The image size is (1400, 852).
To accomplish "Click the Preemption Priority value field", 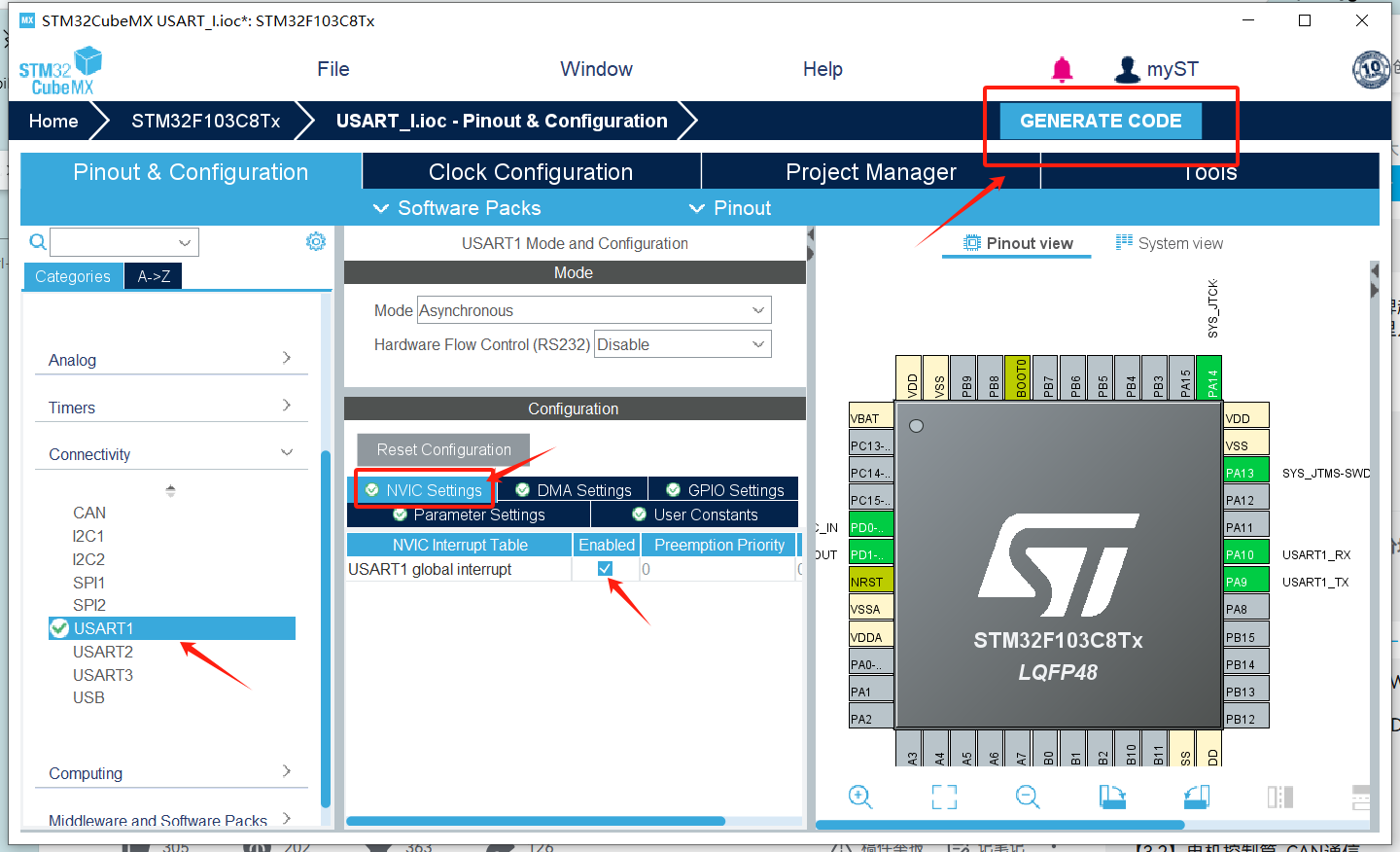I will [717, 569].
